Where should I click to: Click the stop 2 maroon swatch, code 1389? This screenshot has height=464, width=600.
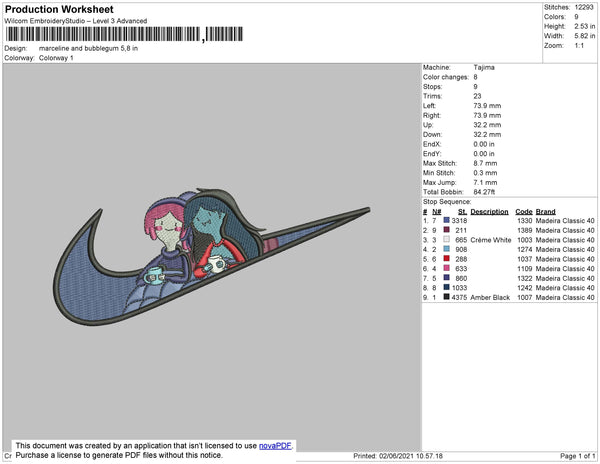click(x=446, y=230)
